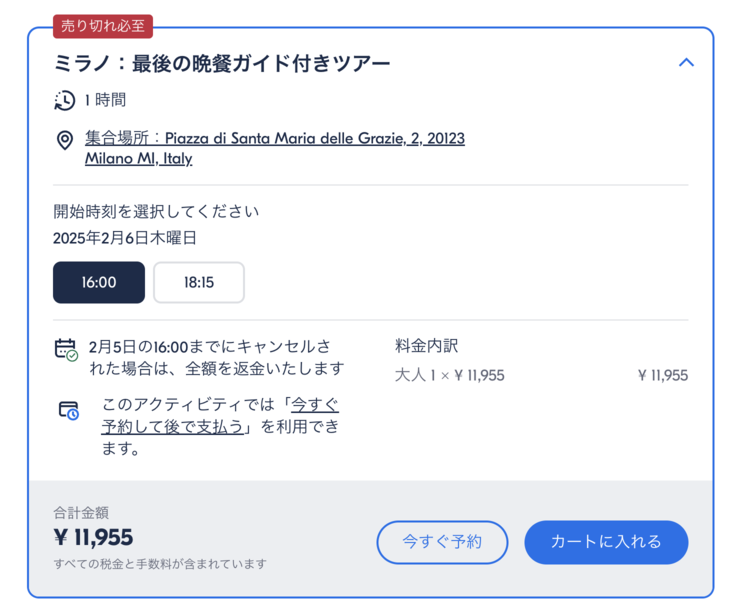Click the 料金内訳 heading
The width and height of the screenshot is (748, 614).
(x=427, y=346)
